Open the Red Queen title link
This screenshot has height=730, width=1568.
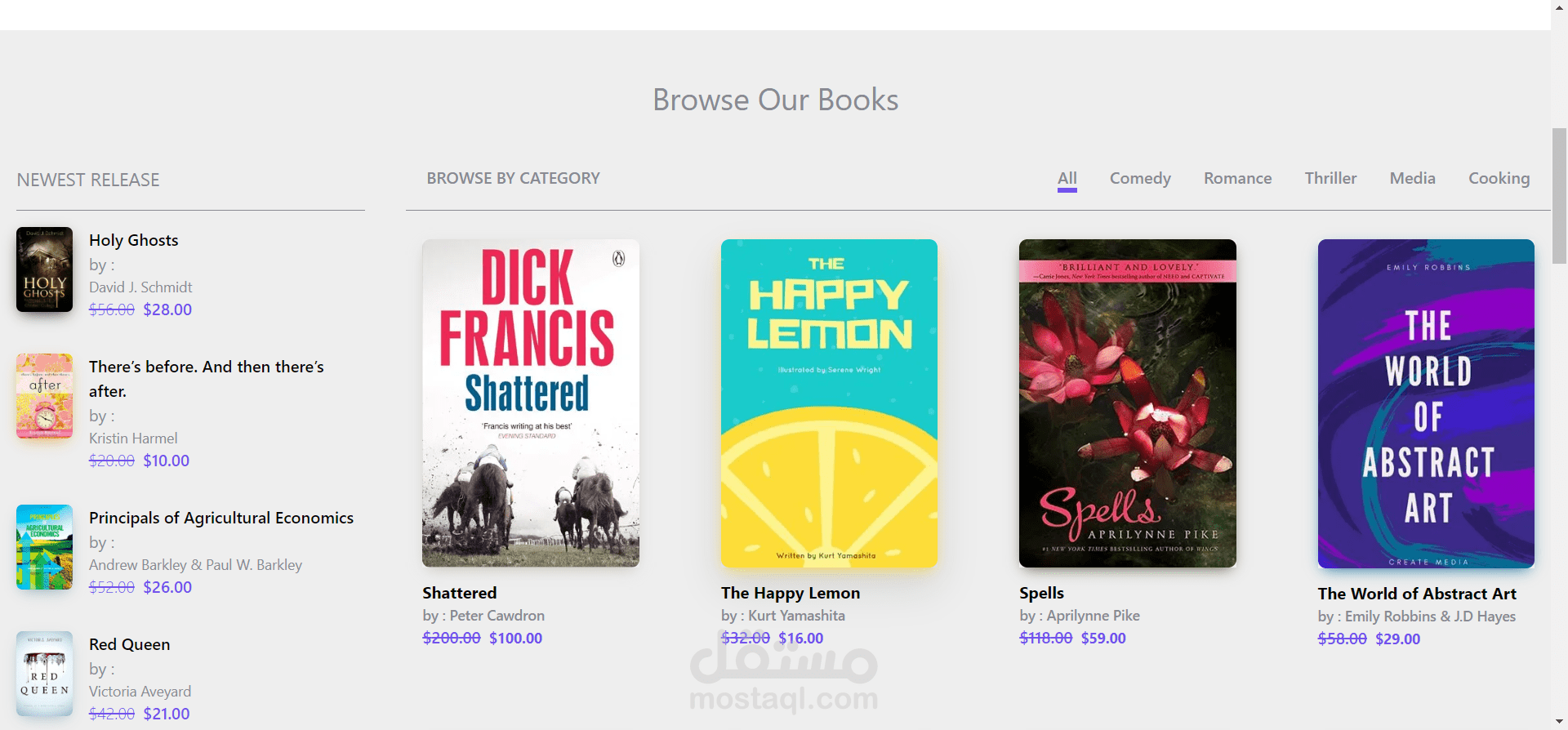tap(129, 644)
